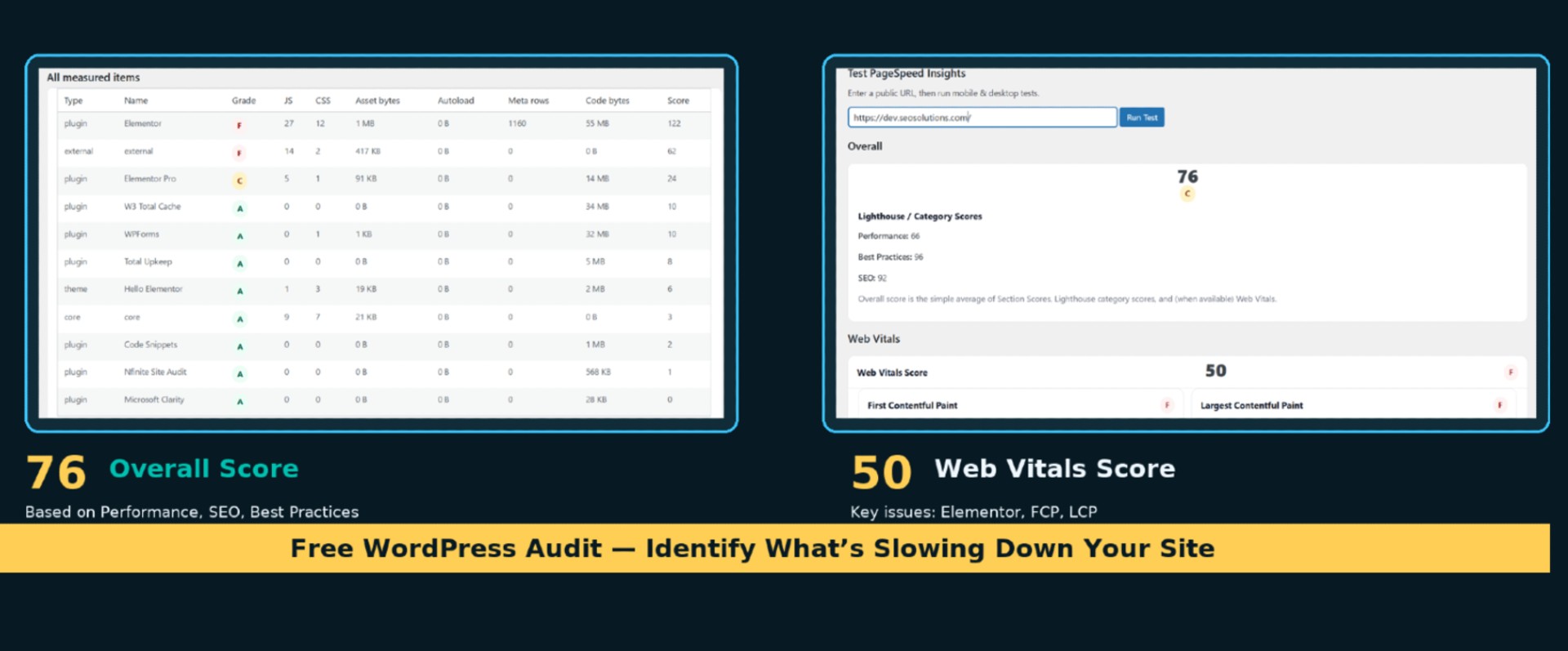Click the F grade badge for Elementor
Viewport: 1568px width, 651px height.
239,126
